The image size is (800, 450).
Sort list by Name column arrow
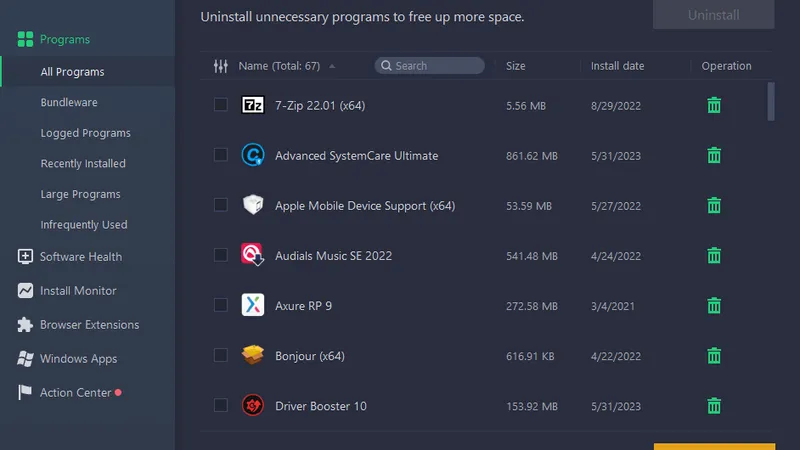332,66
